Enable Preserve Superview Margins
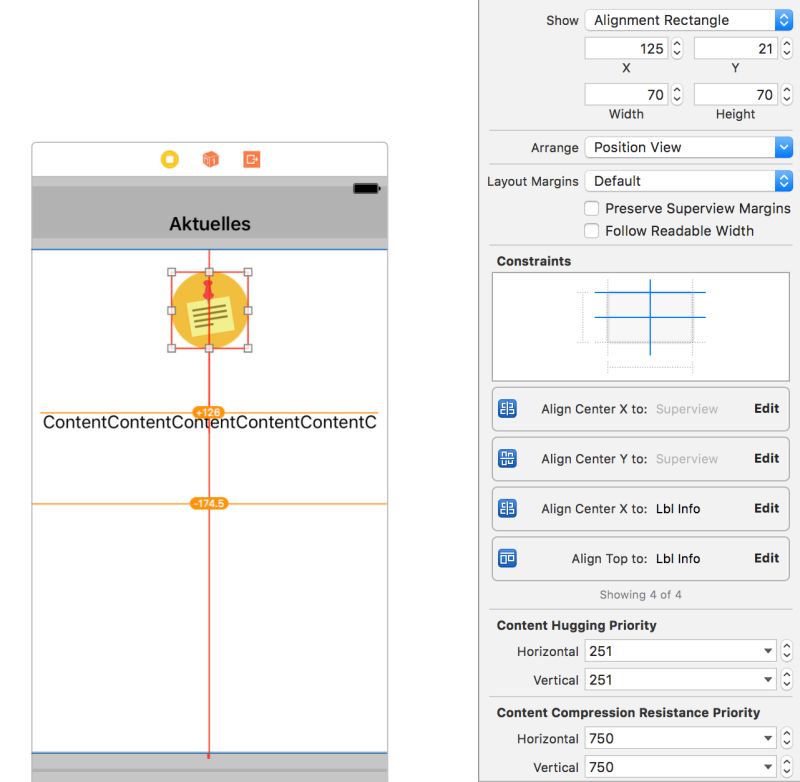800x782 pixels. point(591,208)
